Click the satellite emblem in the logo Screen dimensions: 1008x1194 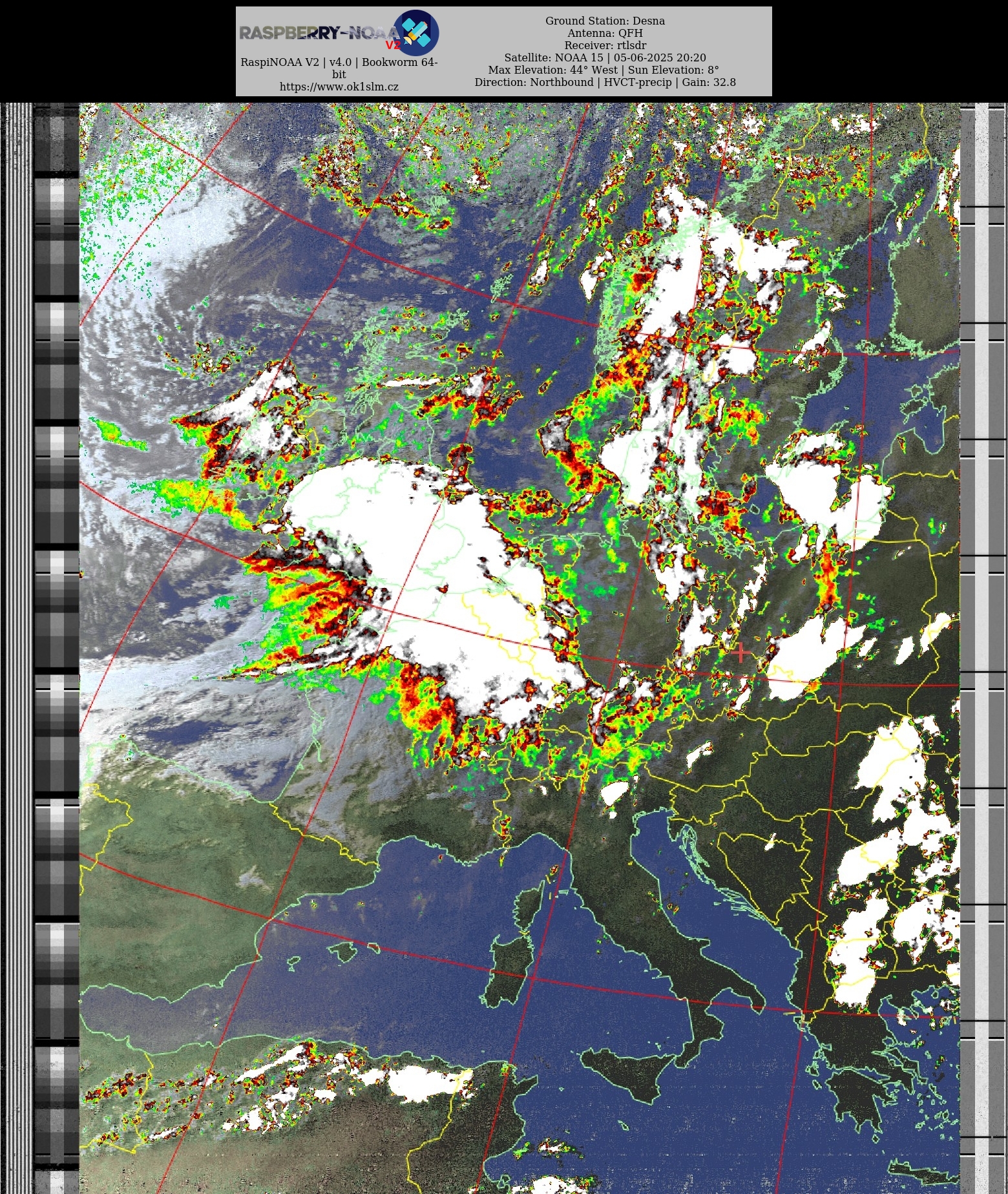point(416,32)
